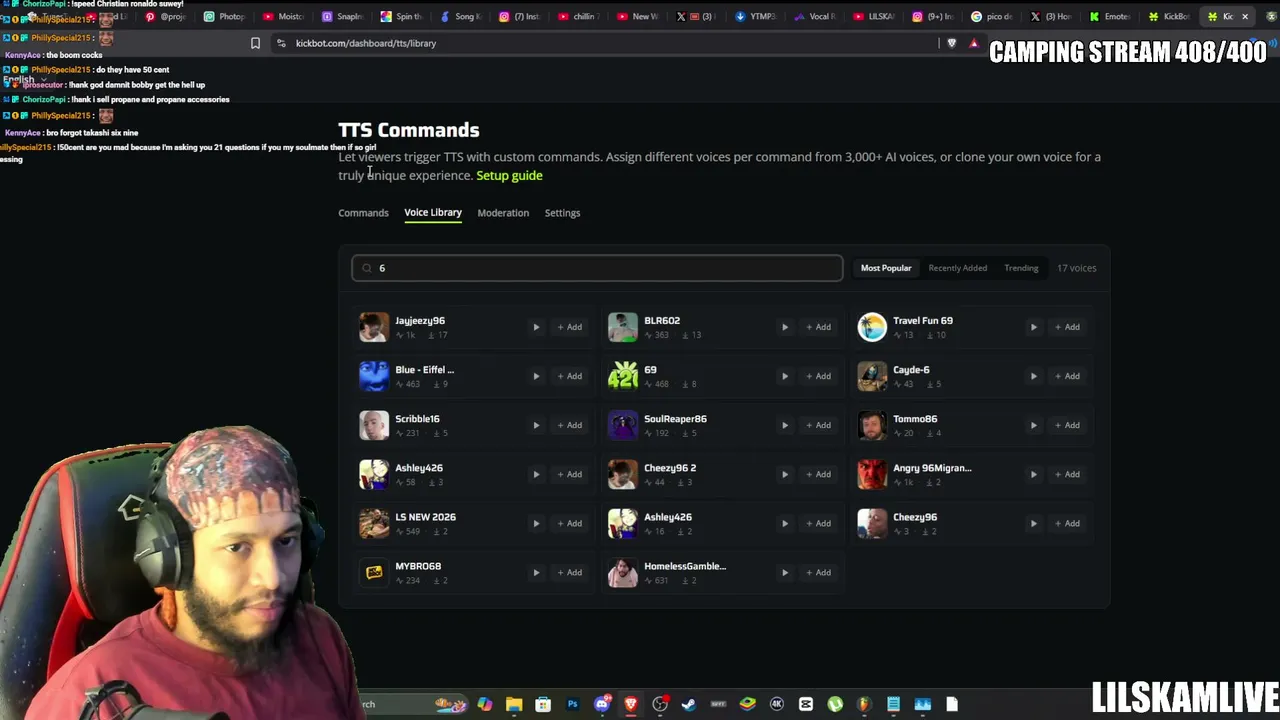Click the Angry 96Migran avatar thumbnail
The height and width of the screenshot is (720, 1280).
[x=872, y=474]
